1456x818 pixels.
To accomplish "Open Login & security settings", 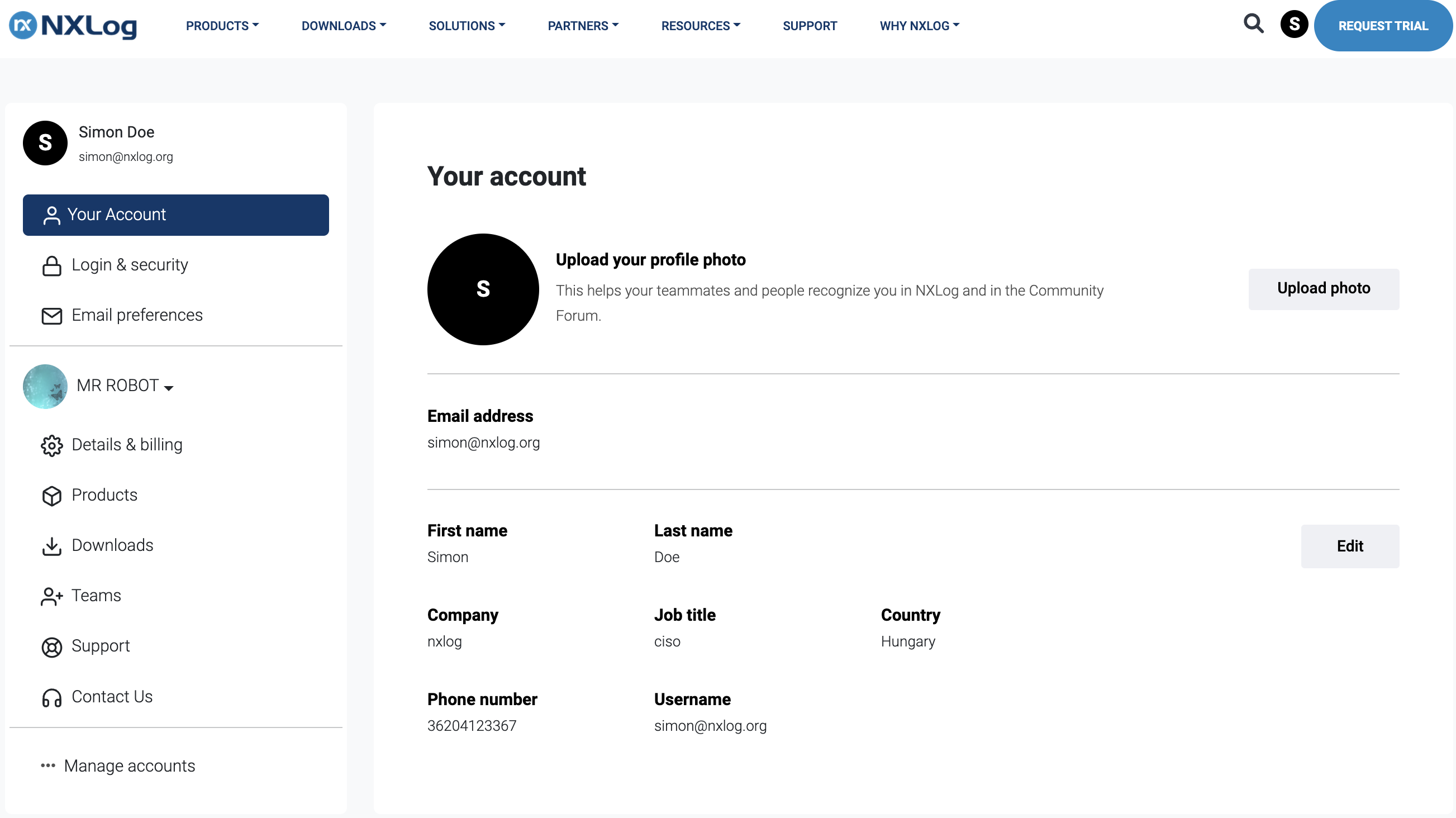I will coord(130,264).
